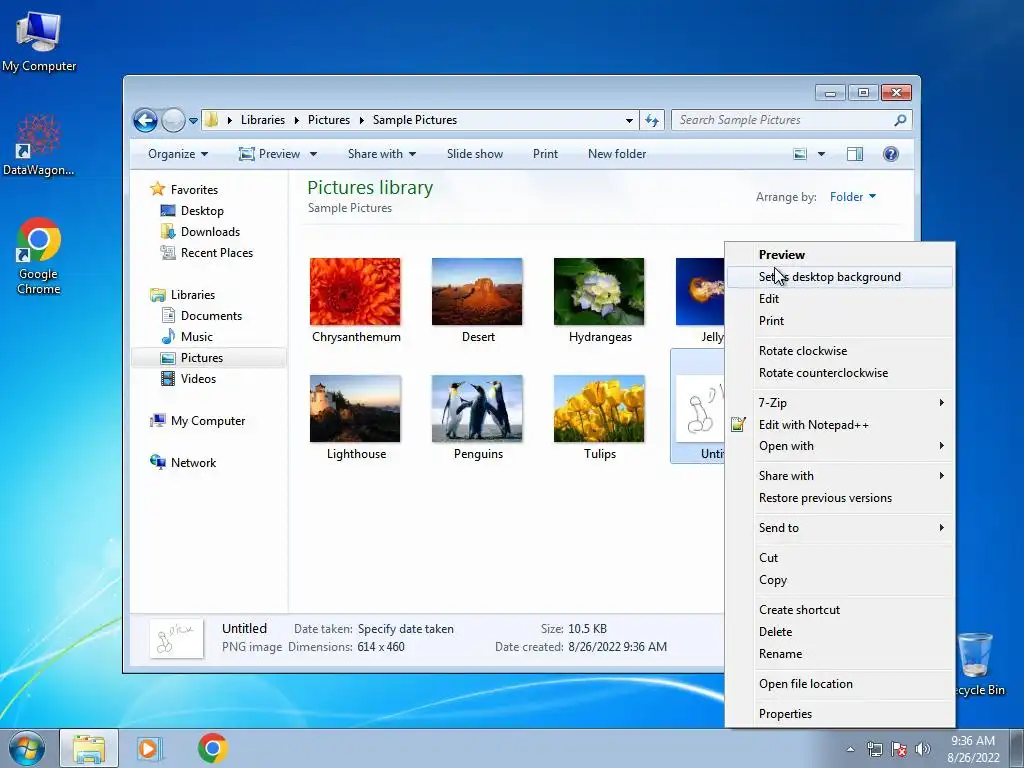Choose Delete from the context menu

click(840, 632)
